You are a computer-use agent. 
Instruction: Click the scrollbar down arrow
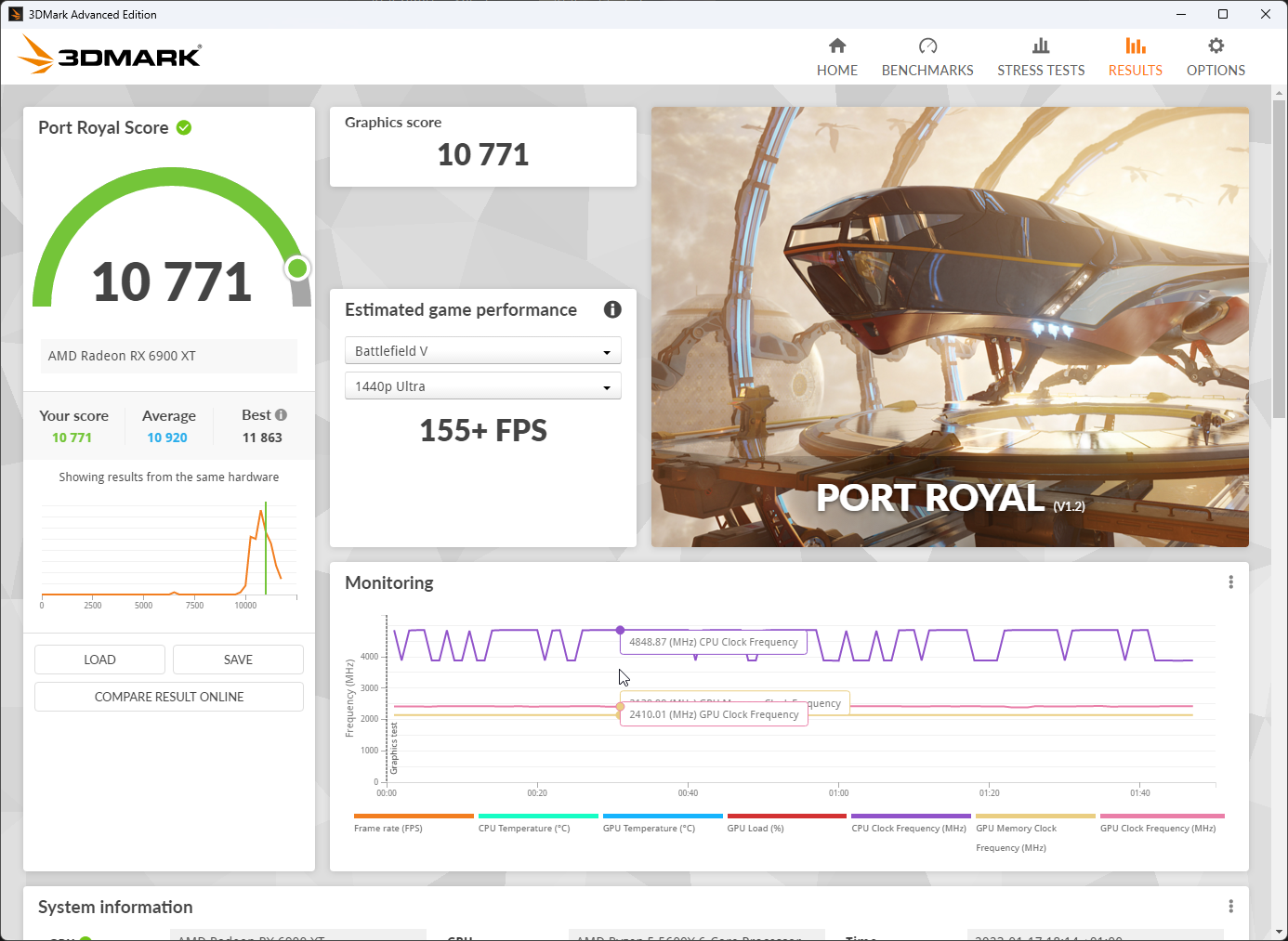pyautogui.click(x=1279, y=932)
